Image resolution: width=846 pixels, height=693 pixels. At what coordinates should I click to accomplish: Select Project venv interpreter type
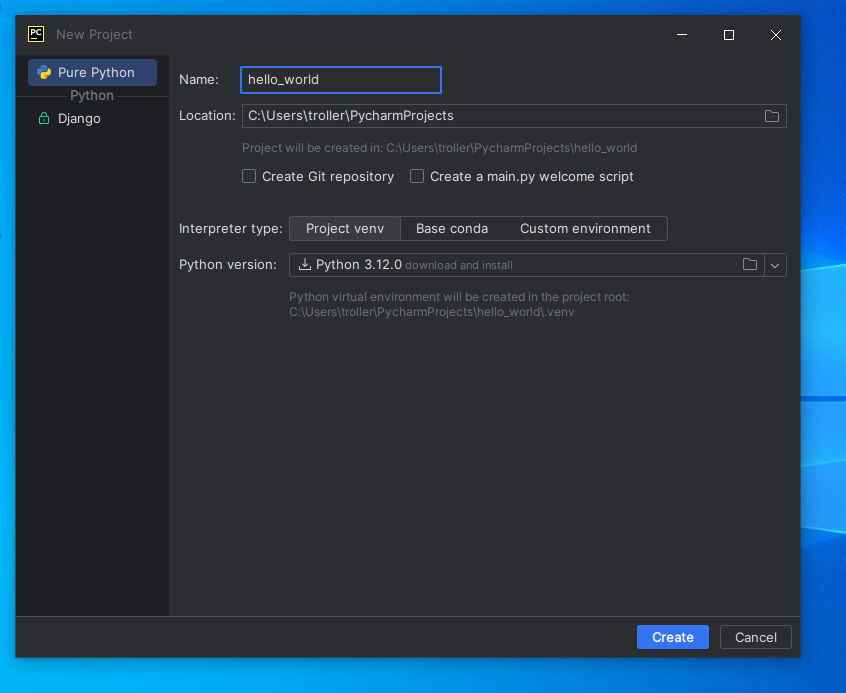(x=345, y=229)
